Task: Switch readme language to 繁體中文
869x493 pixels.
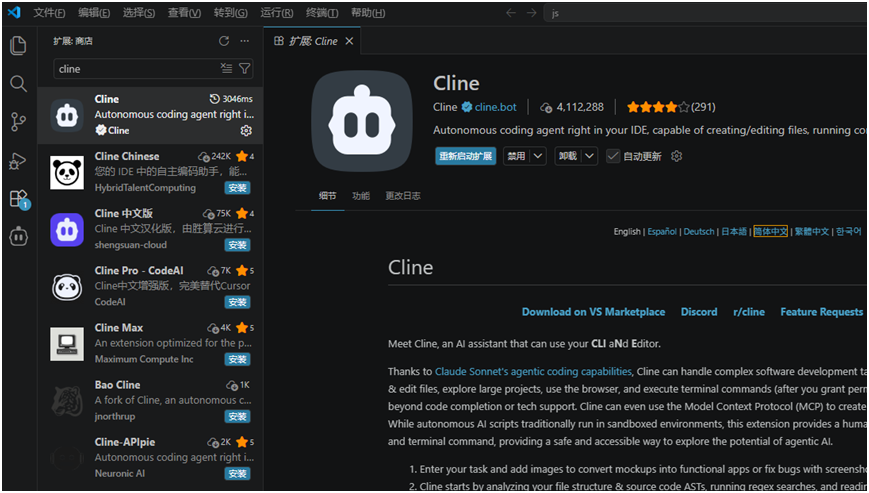Action: 812,232
